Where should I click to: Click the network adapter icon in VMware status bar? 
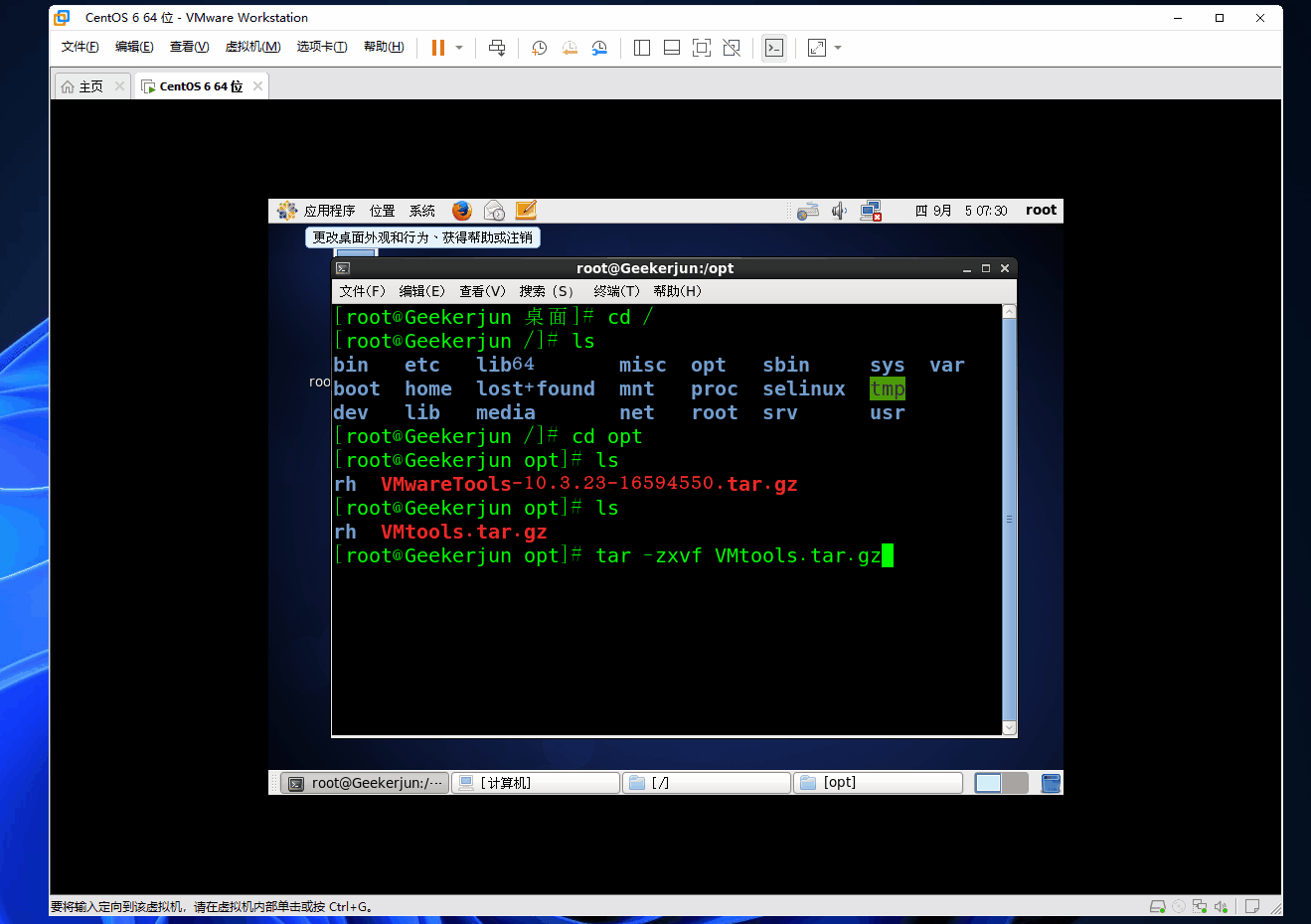coord(1200,906)
